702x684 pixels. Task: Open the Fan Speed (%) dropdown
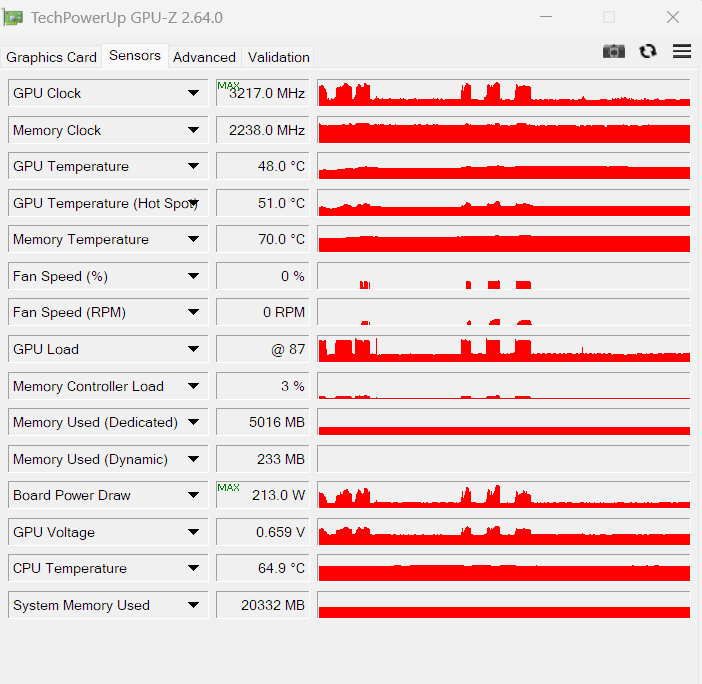[x=193, y=276]
